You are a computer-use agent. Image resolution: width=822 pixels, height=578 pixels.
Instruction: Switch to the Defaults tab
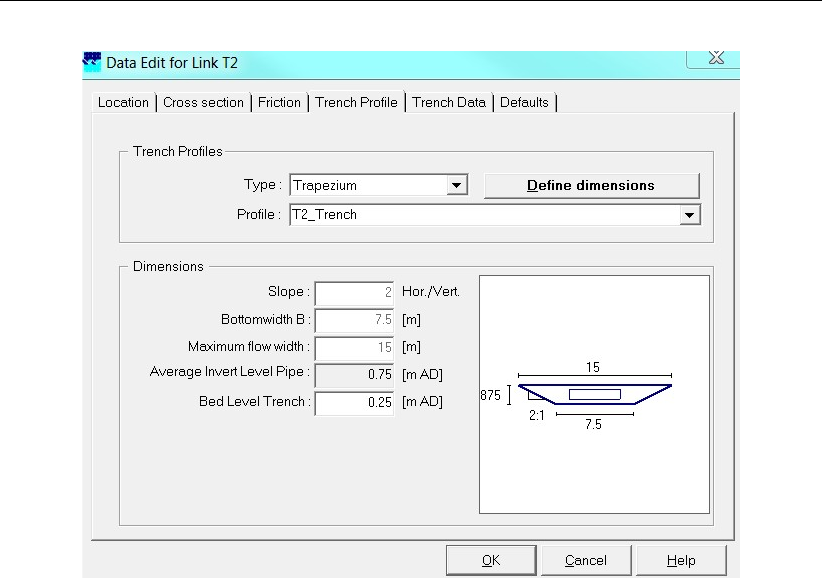pyautogui.click(x=524, y=102)
